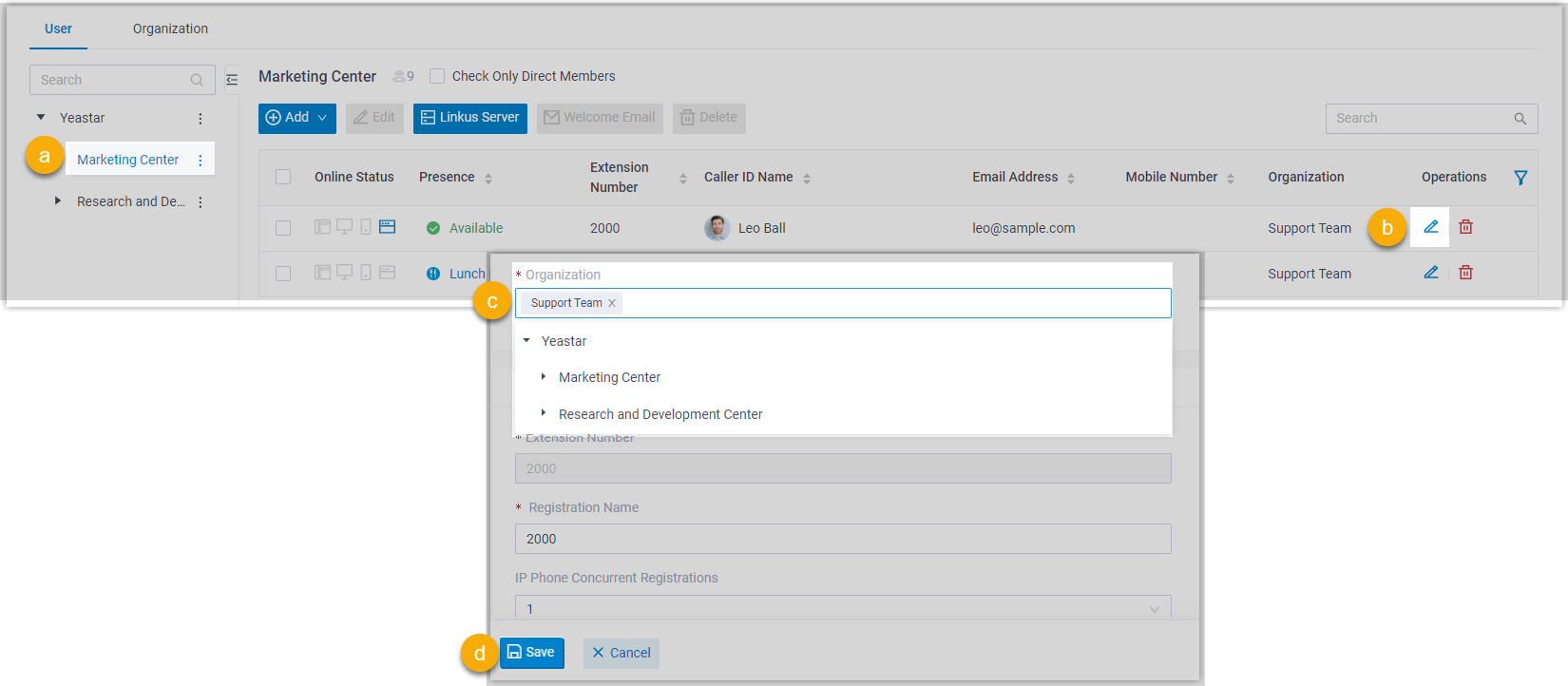Open the Add dropdown button
The height and width of the screenshot is (686, 1568).
pos(296,118)
